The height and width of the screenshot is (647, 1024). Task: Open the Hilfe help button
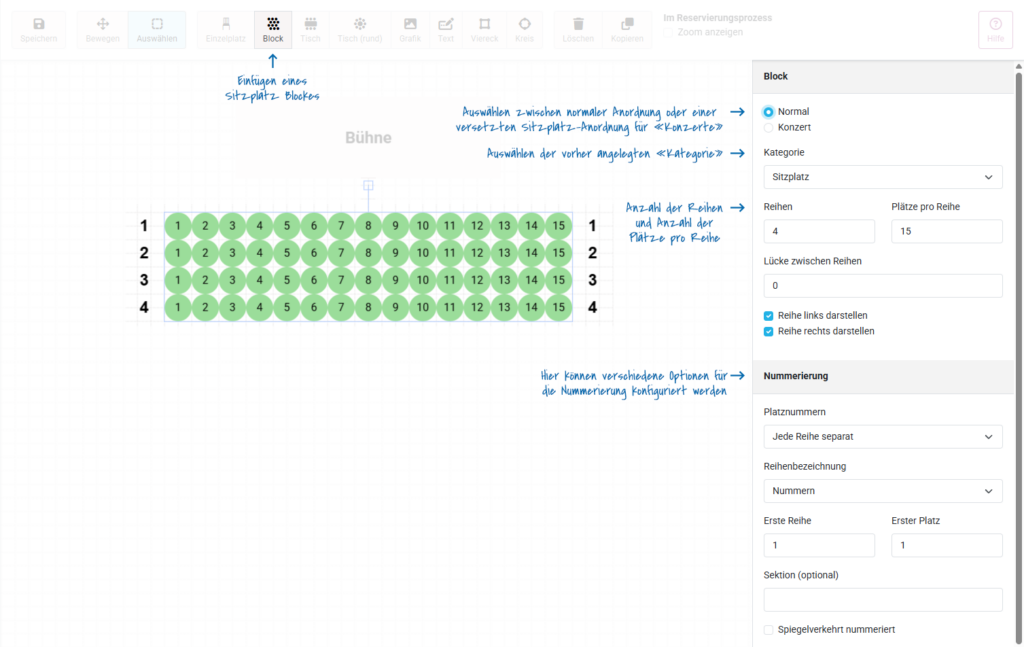tap(994, 29)
